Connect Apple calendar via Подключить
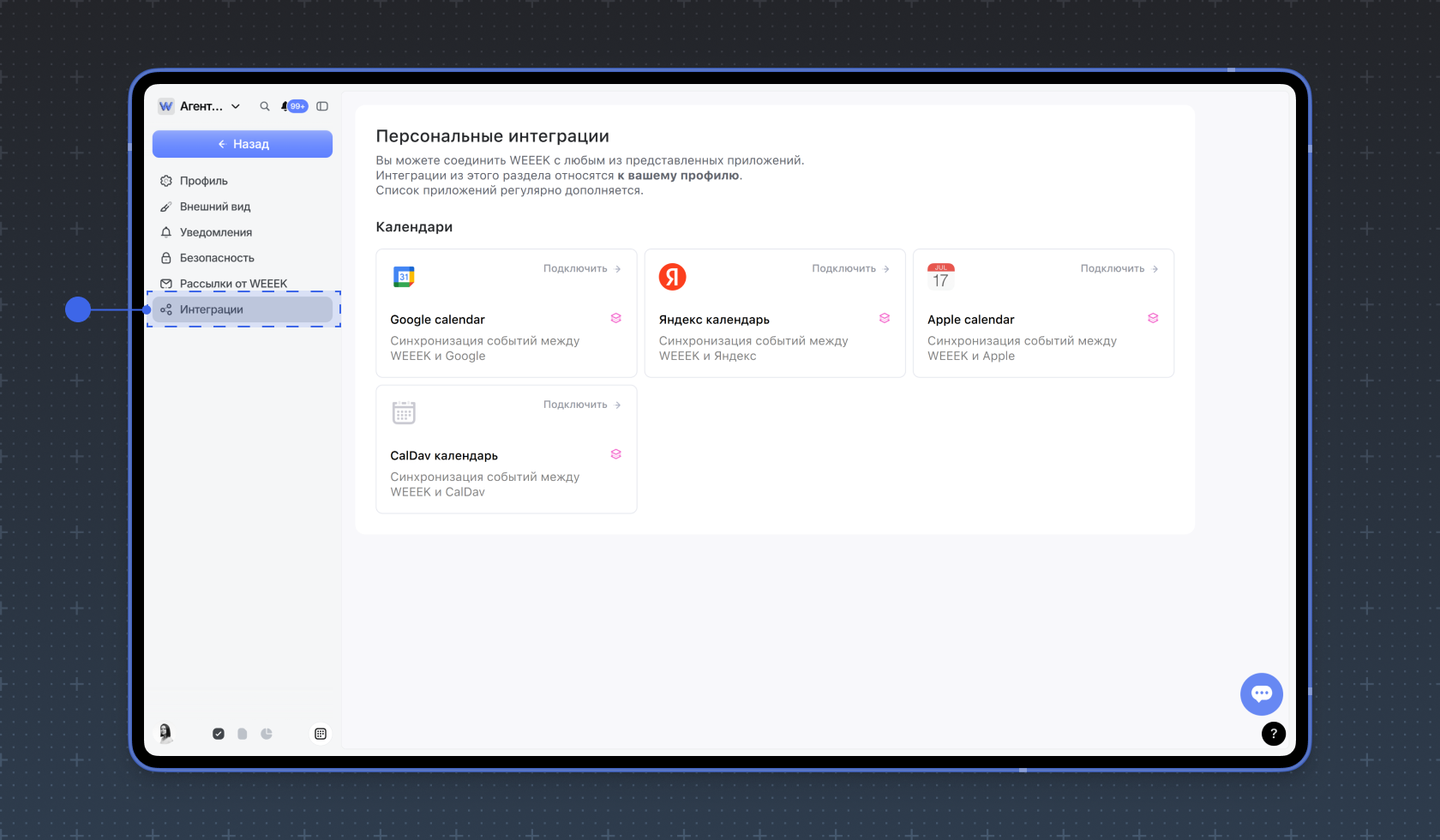The height and width of the screenshot is (840, 1440). [1119, 268]
